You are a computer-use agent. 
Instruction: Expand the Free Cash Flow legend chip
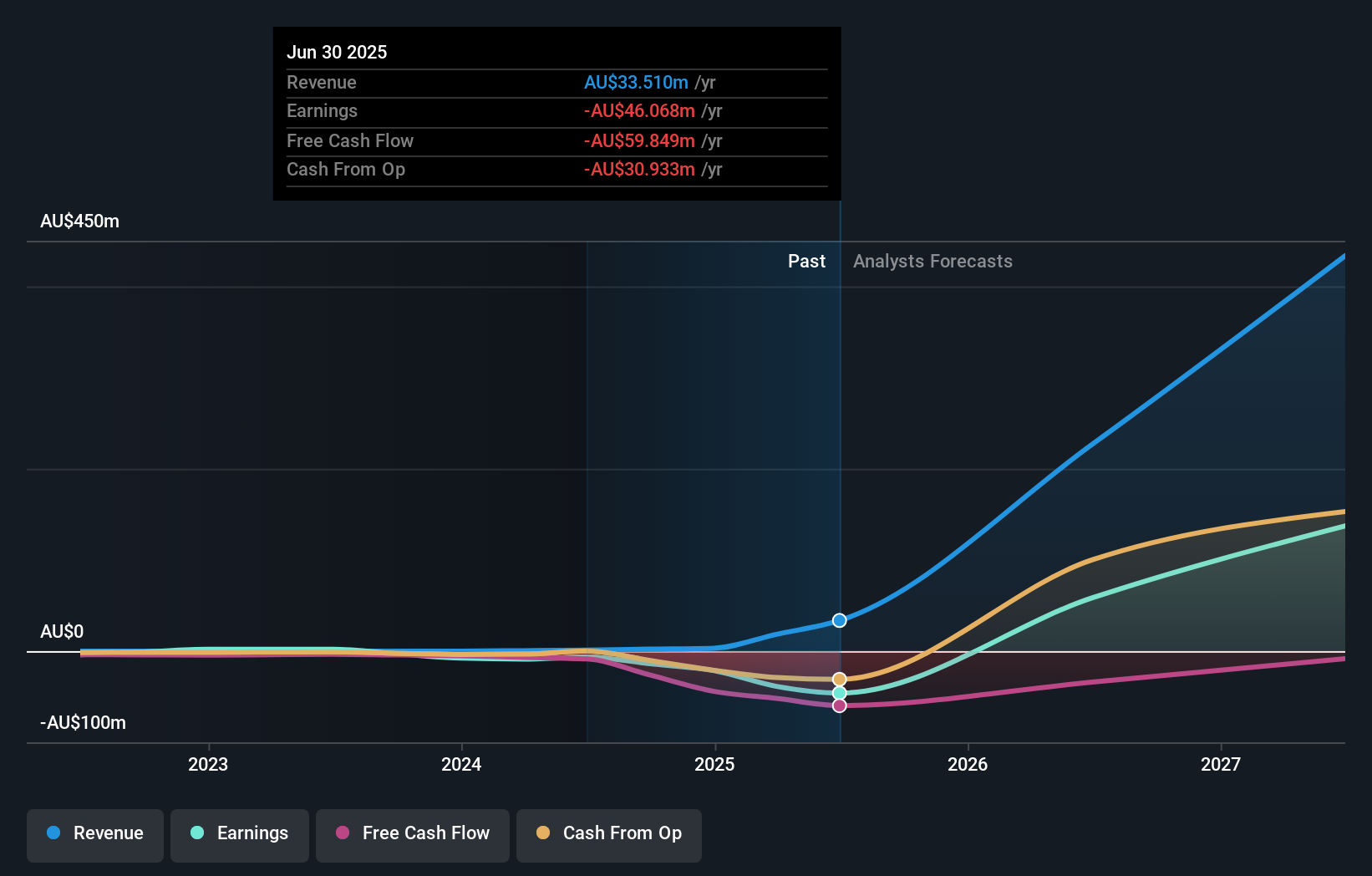(x=412, y=833)
